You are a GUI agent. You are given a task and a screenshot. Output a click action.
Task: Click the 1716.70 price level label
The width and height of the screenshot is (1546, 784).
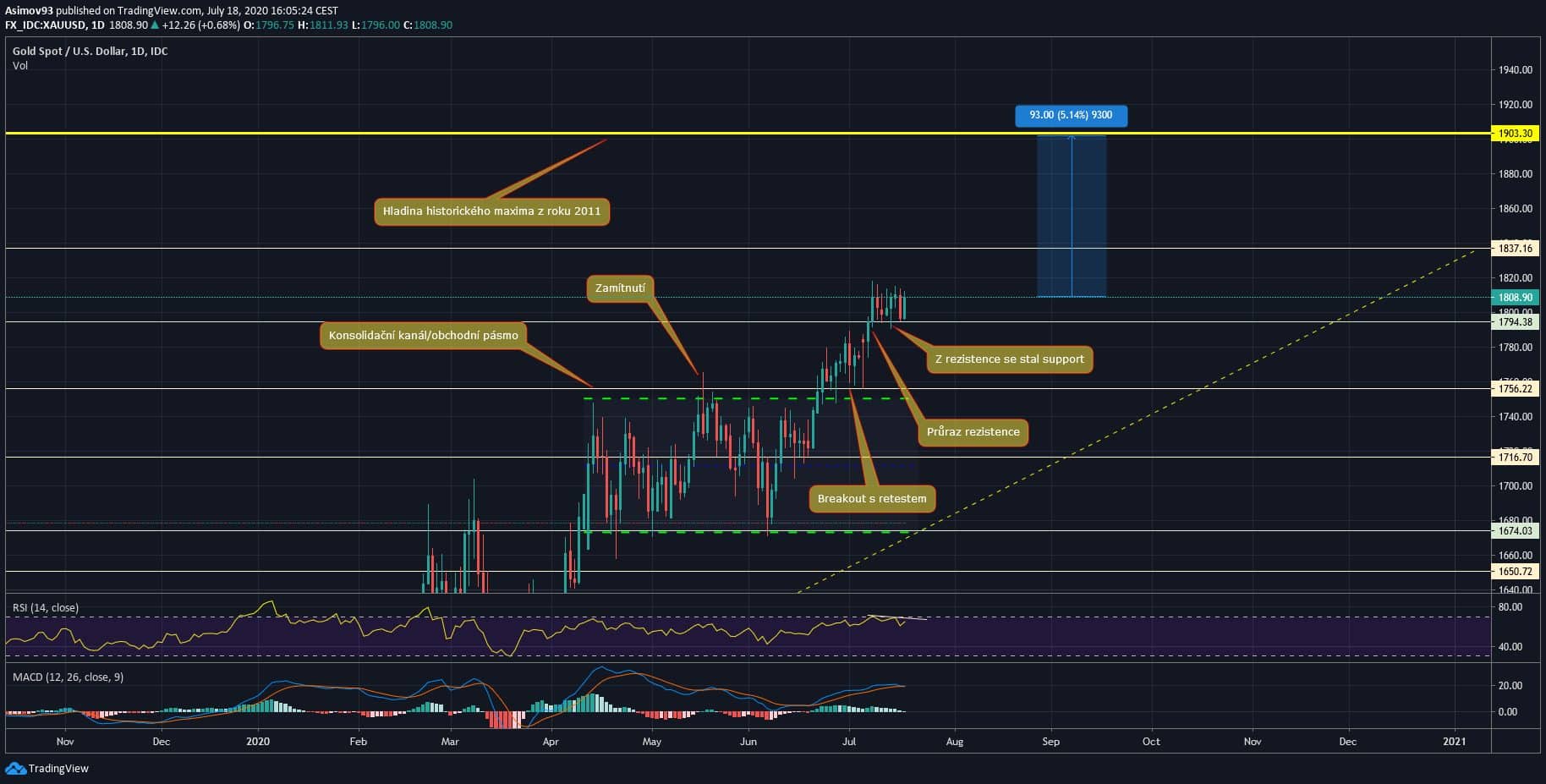[x=1515, y=458]
